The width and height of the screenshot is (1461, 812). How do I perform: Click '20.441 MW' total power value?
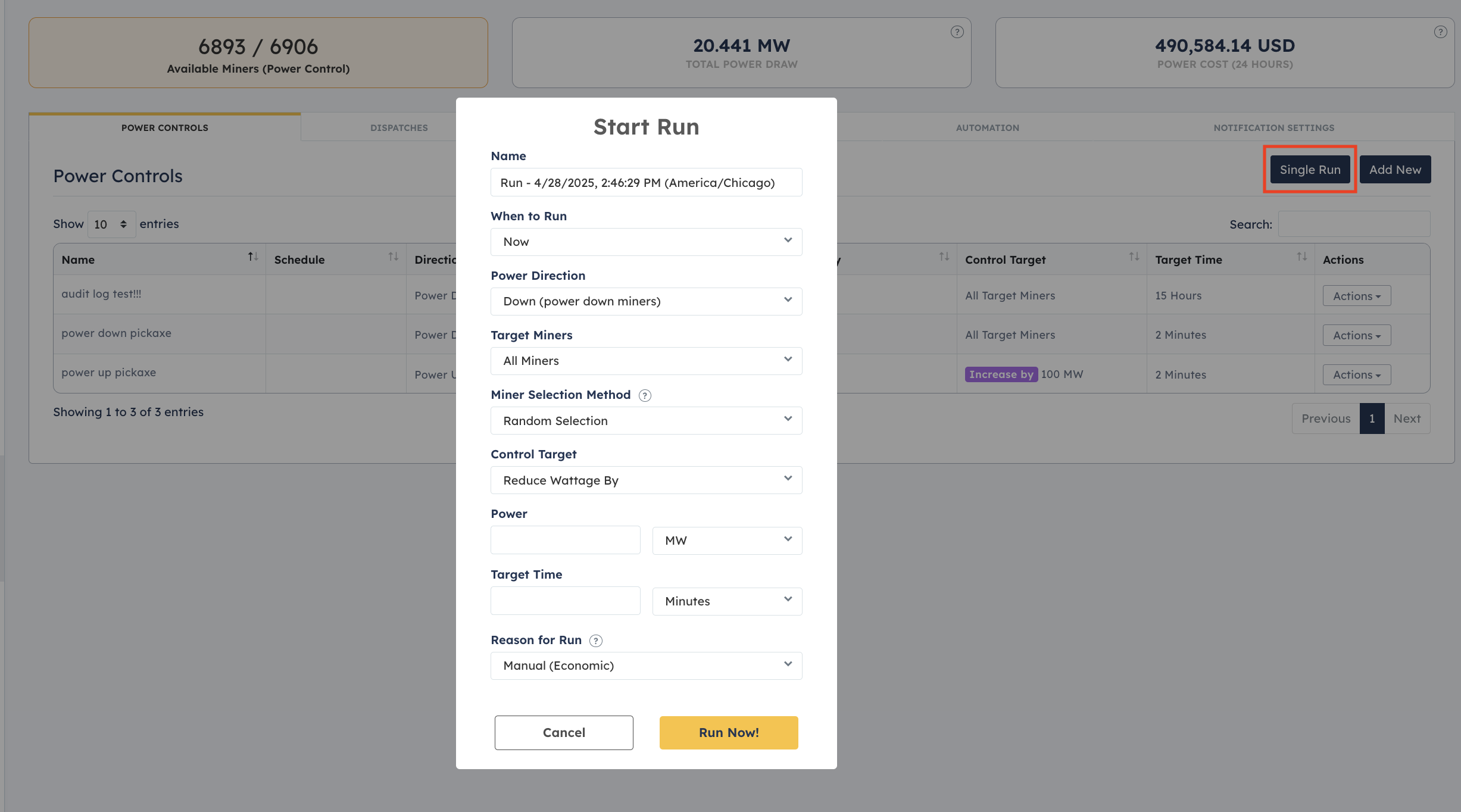click(x=741, y=46)
